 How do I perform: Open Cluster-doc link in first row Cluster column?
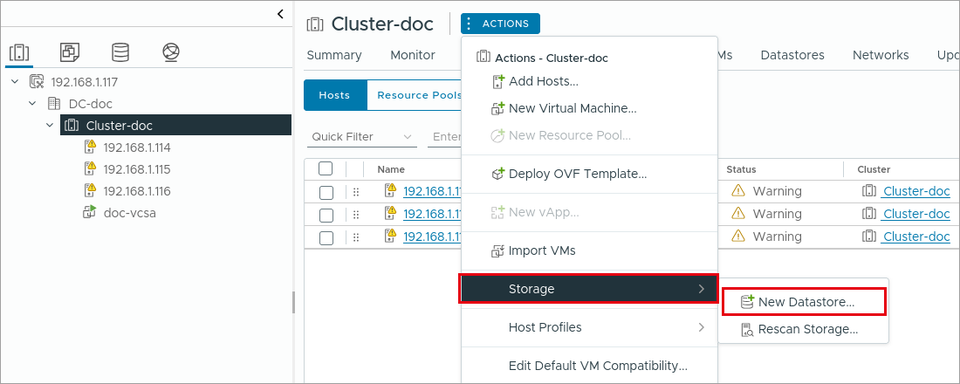coord(915,191)
